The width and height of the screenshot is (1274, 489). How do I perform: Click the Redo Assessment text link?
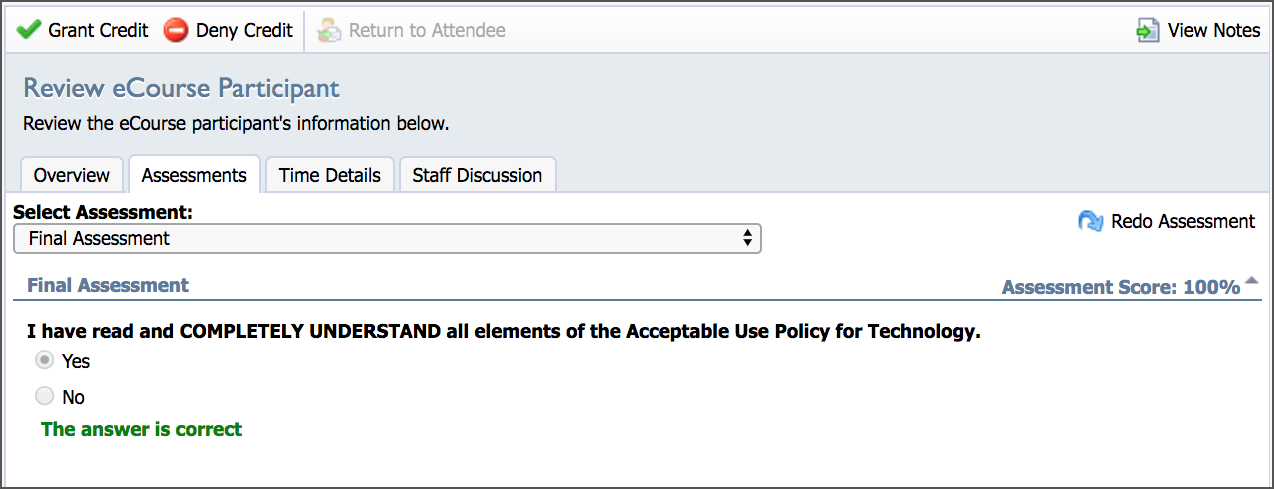click(1183, 221)
